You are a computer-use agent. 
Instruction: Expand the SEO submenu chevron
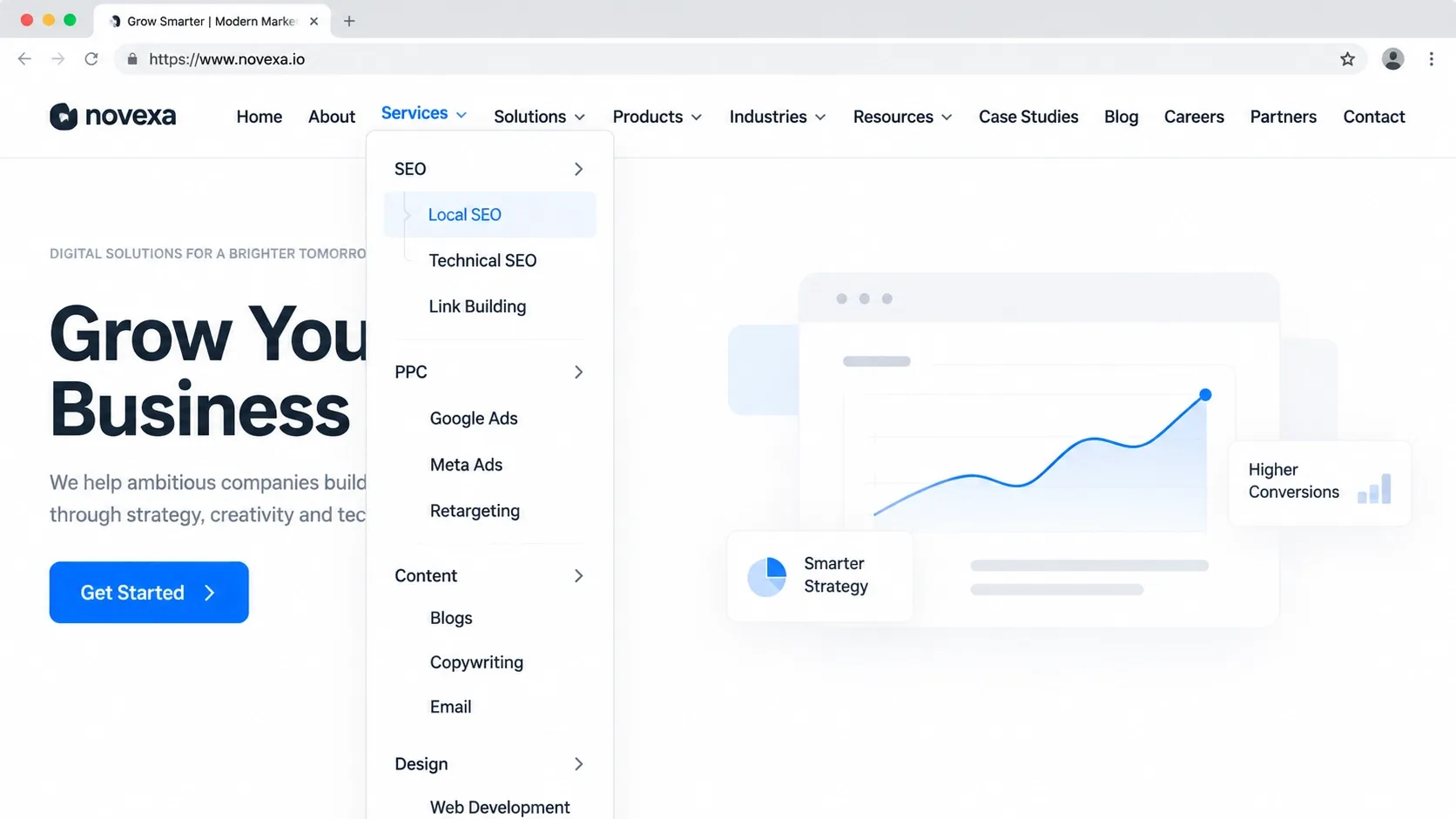tap(578, 169)
